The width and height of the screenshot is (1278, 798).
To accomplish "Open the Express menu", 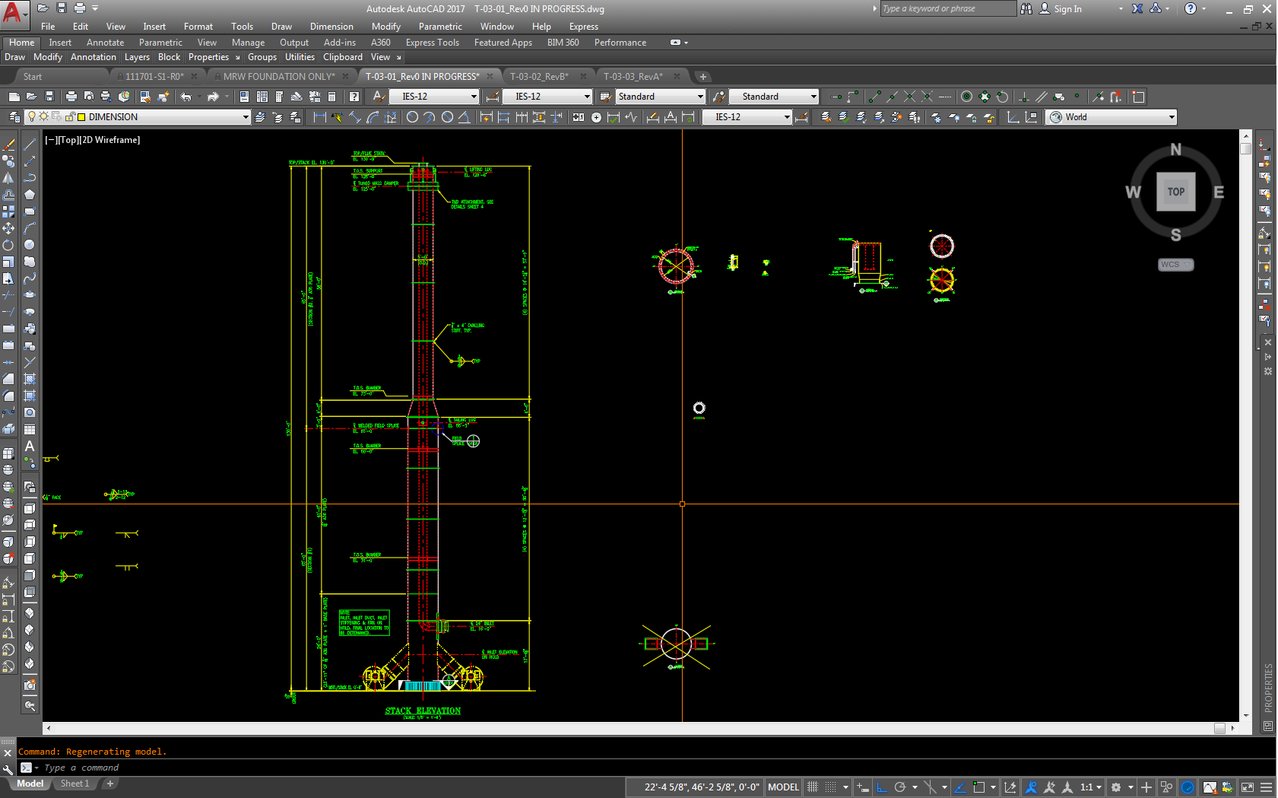I will (584, 26).
